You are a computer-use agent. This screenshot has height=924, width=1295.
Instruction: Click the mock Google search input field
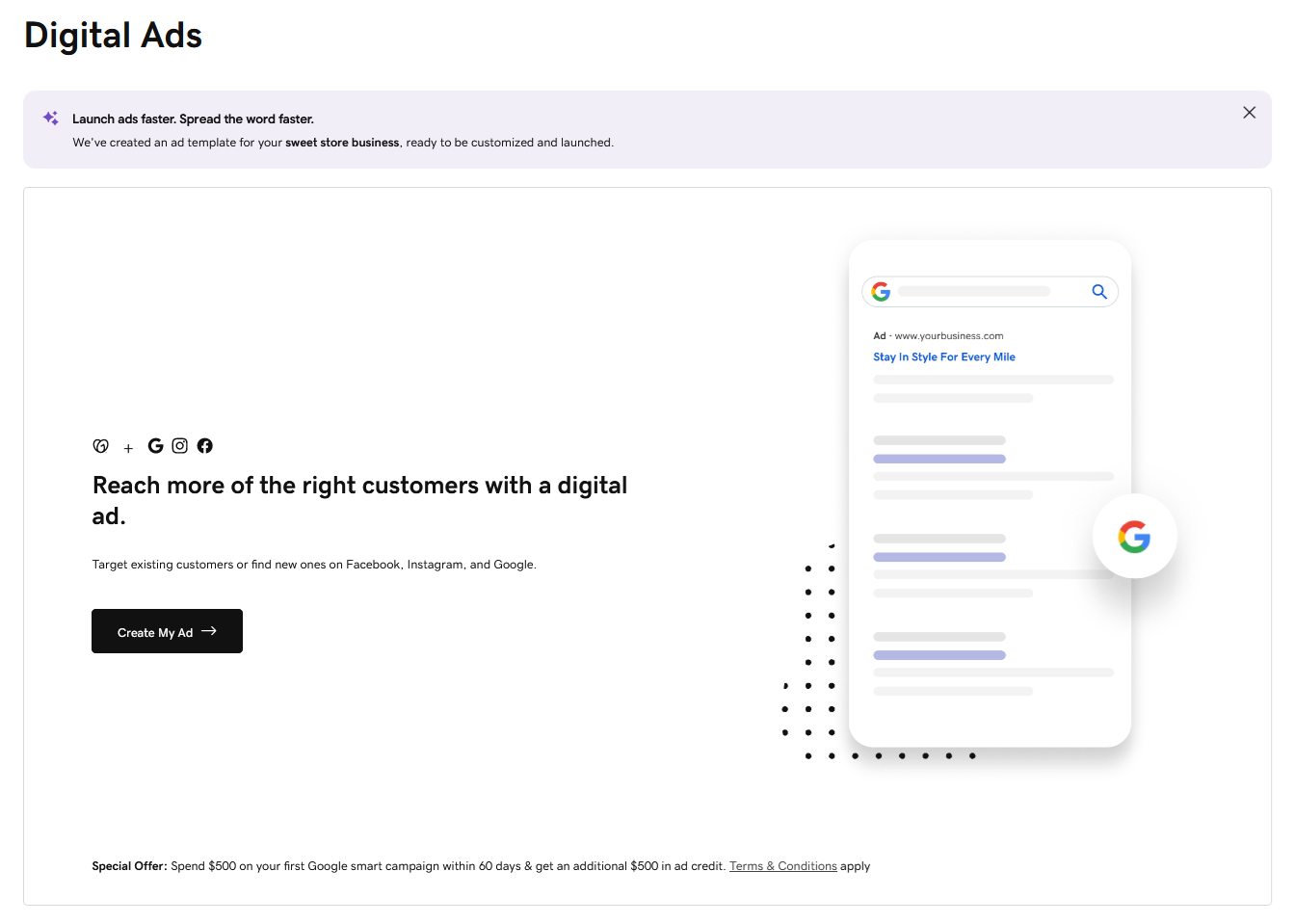click(973, 292)
